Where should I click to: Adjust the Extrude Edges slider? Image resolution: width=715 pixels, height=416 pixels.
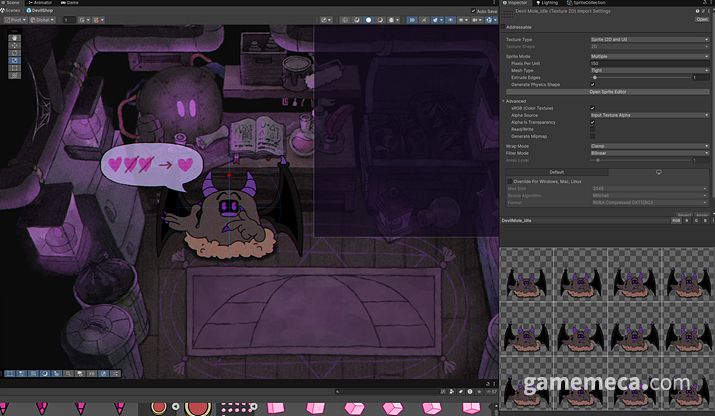click(641, 78)
